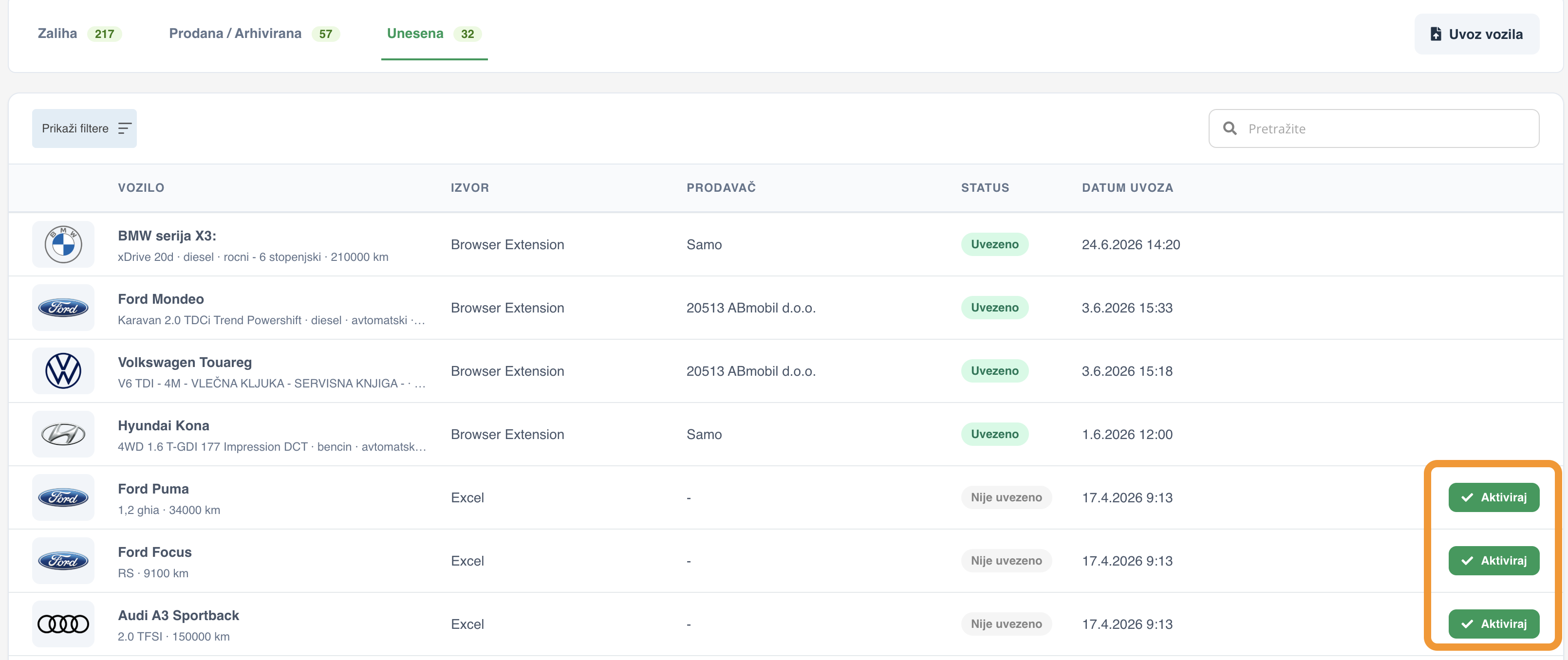Image resolution: width=1568 pixels, height=660 pixels.
Task: Click the BMW logo thumbnail
Action: (63, 244)
